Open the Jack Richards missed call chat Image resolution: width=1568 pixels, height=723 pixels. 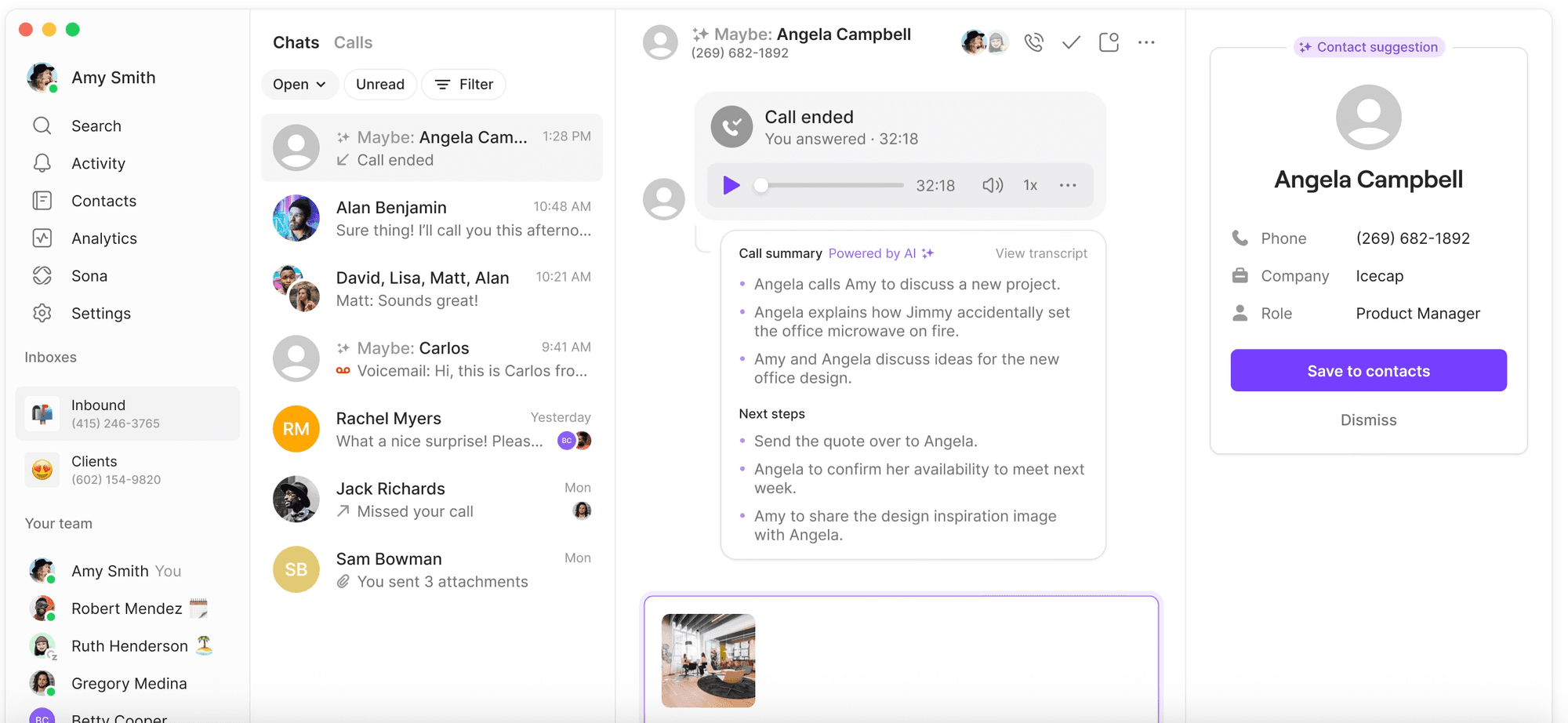432,500
